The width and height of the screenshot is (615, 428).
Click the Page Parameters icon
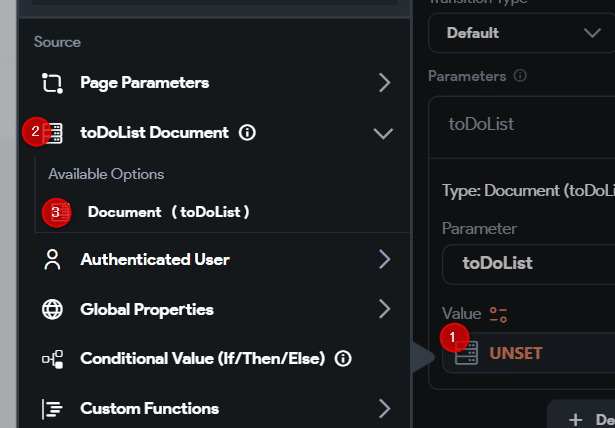coord(52,83)
